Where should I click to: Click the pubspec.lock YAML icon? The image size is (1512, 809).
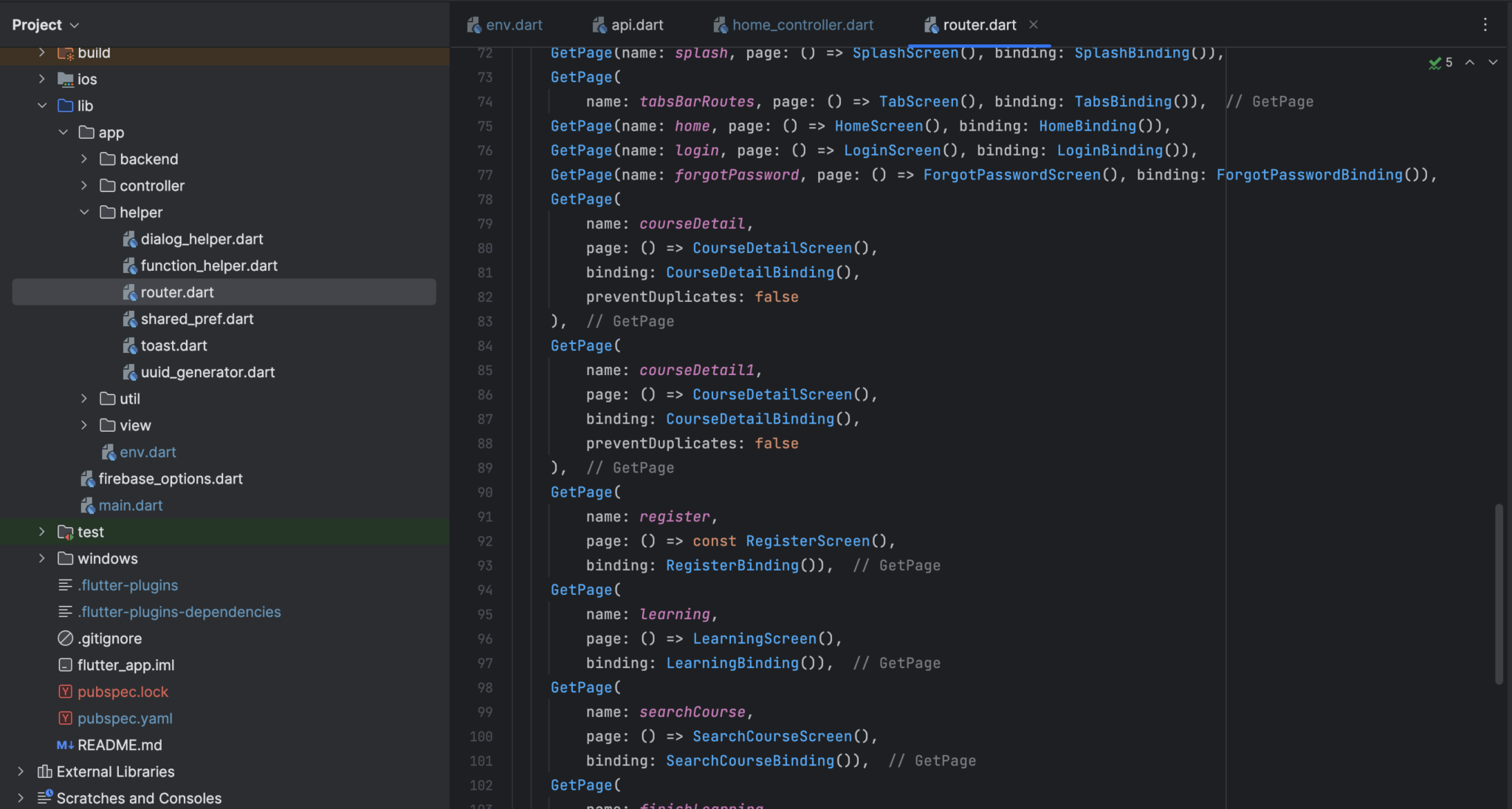66,692
